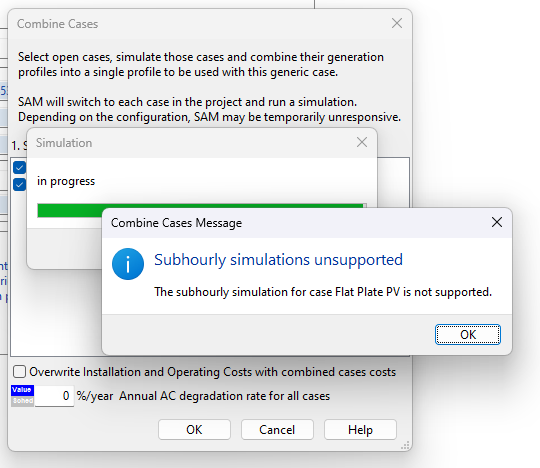Click the annual AC degradation rate field
This screenshot has height=468, width=540.
click(x=54, y=396)
